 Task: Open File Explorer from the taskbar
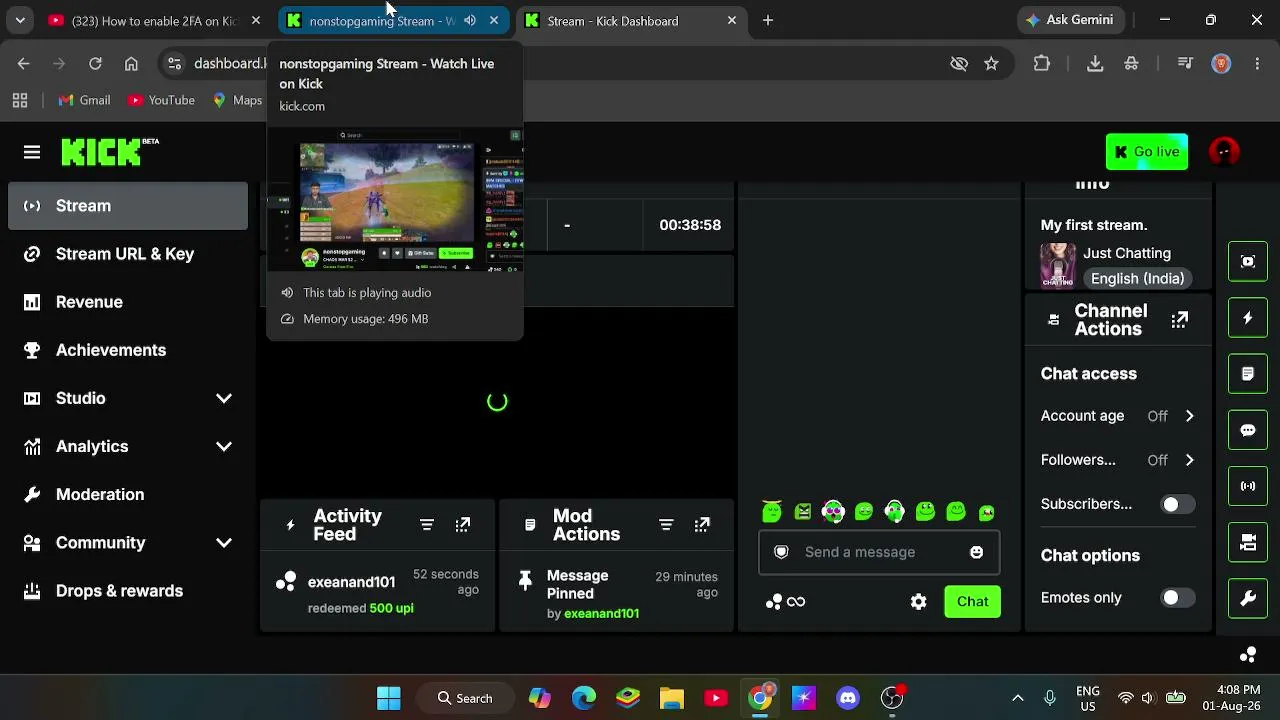(672, 698)
